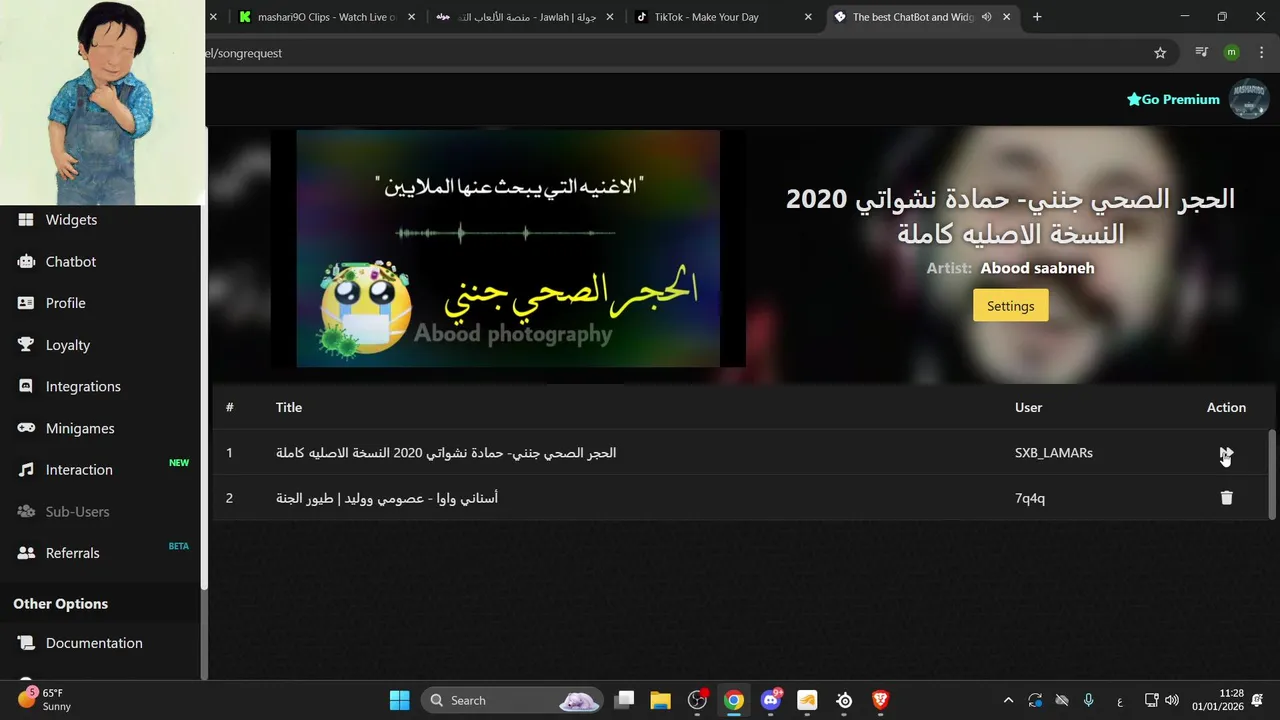Click the Widgets sidebar icon
The height and width of the screenshot is (720, 1280).
[26, 220]
